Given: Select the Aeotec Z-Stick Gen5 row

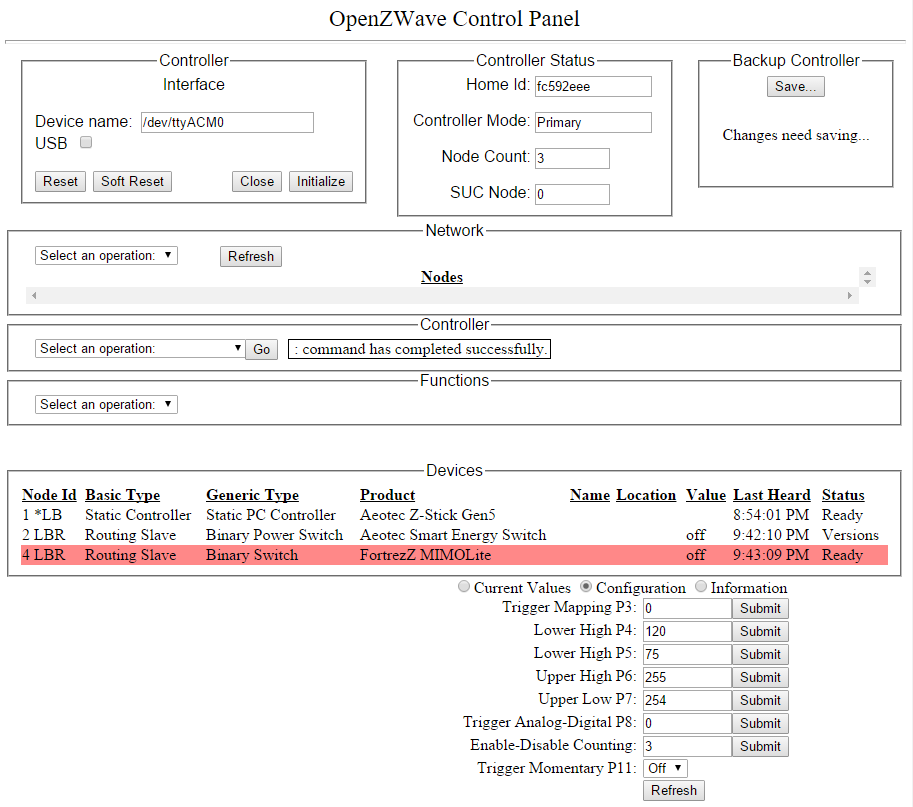Looking at the screenshot, I should coord(454,515).
